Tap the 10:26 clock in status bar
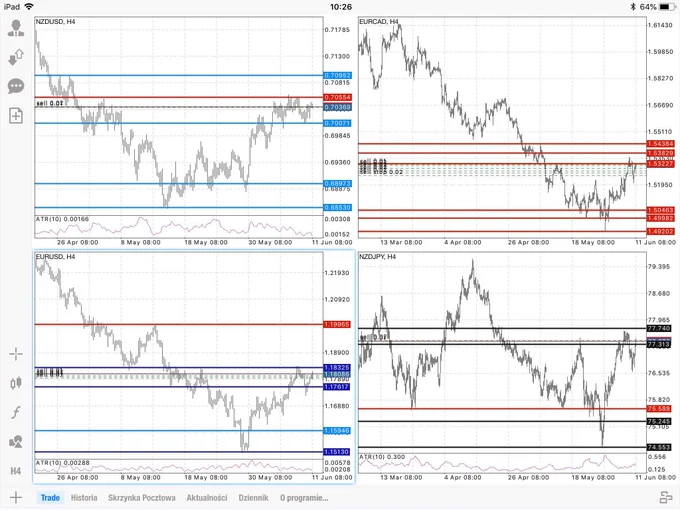This screenshot has width=680, height=510. pos(340,7)
